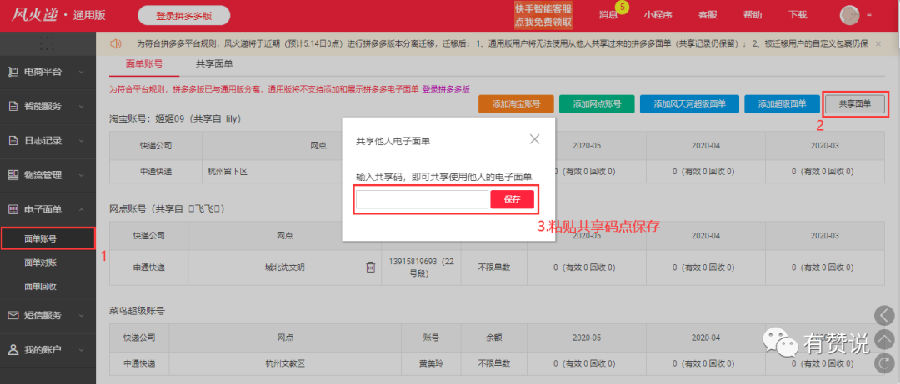Screen dimensions: 900x384
Task: Click the refresh floating icon
Action: tap(884, 362)
